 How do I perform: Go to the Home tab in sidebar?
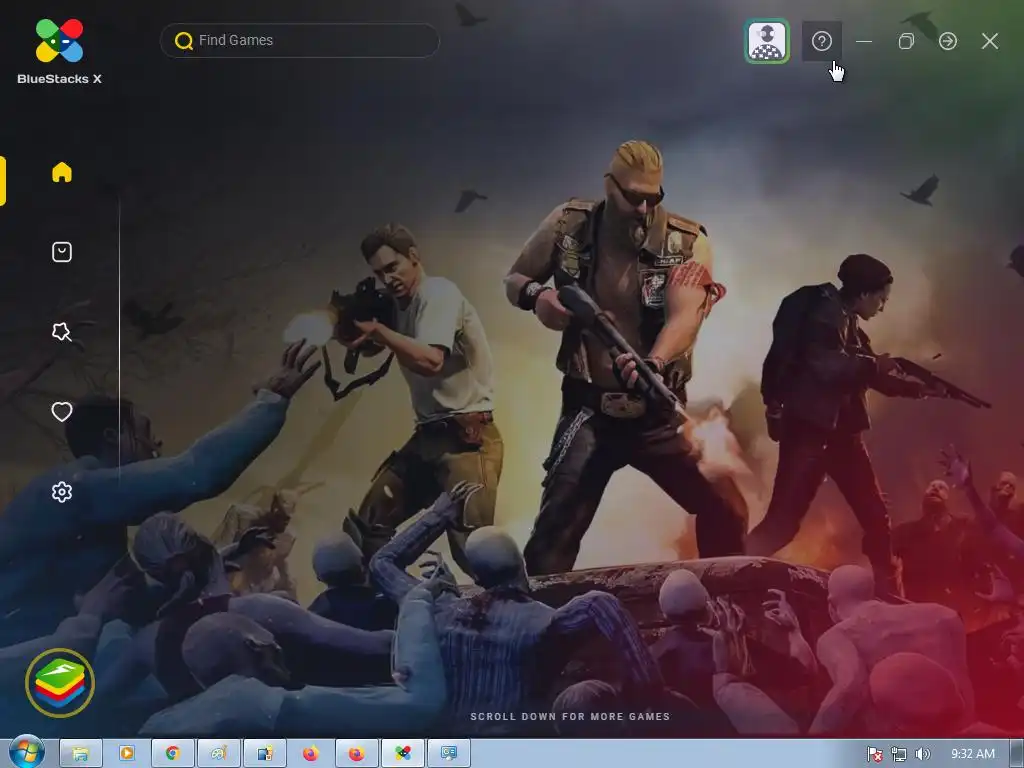[62, 172]
